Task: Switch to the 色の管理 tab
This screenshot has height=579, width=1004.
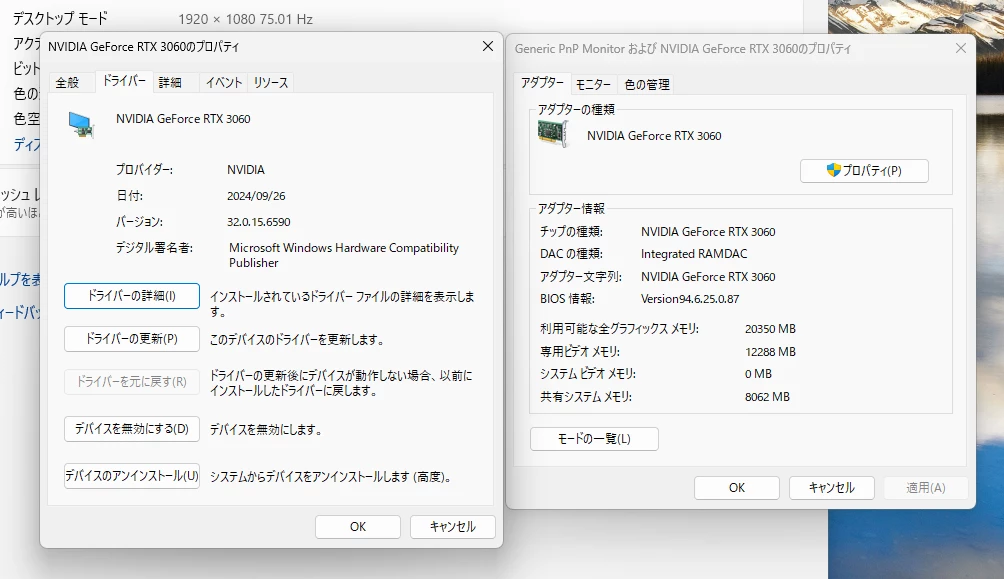Action: [x=647, y=85]
